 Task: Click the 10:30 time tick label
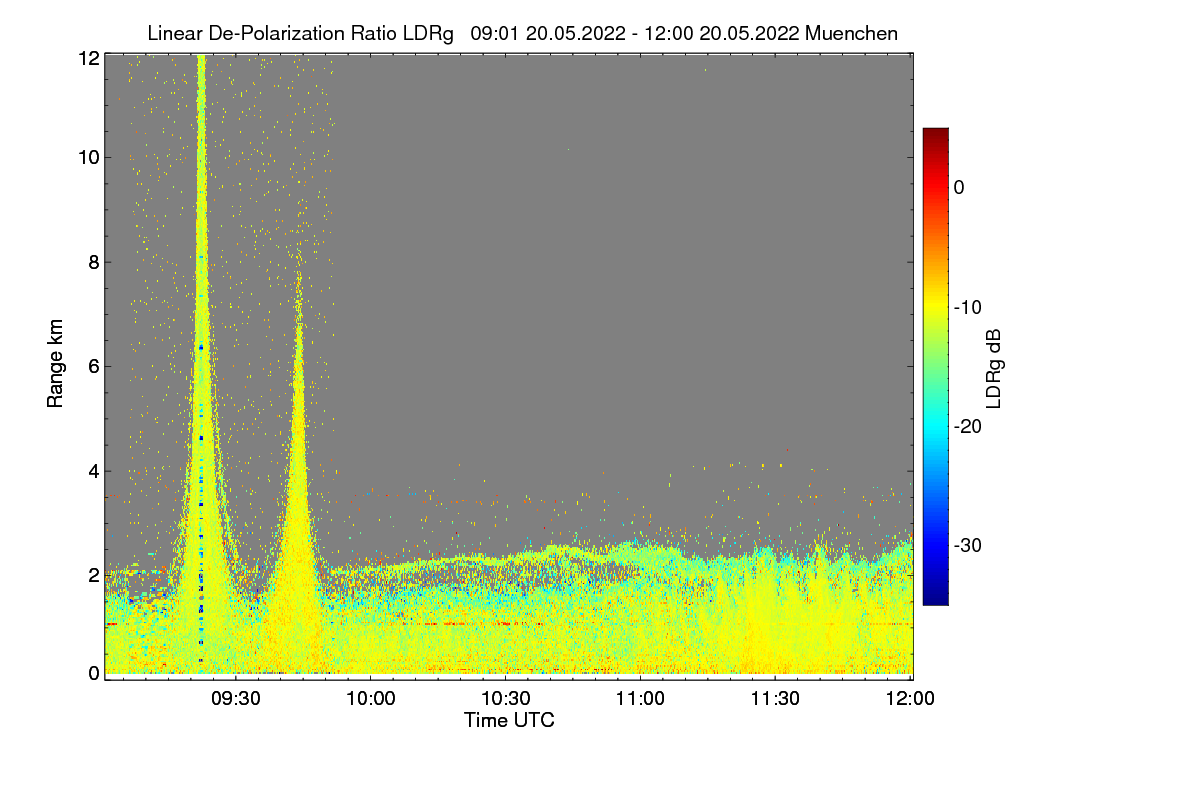pyautogui.click(x=505, y=698)
